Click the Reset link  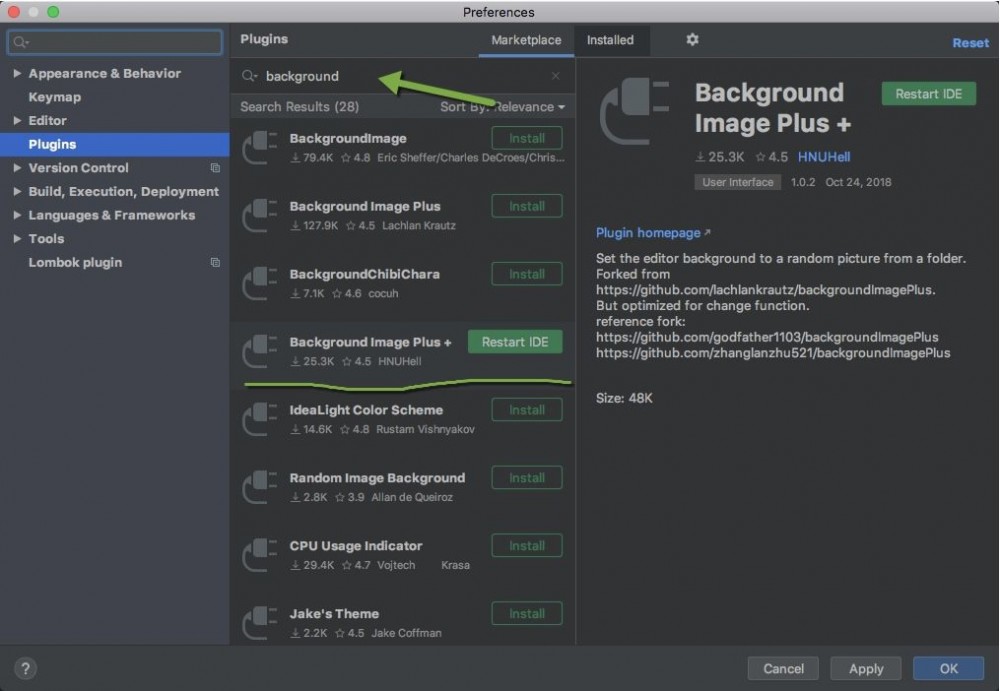[x=970, y=43]
